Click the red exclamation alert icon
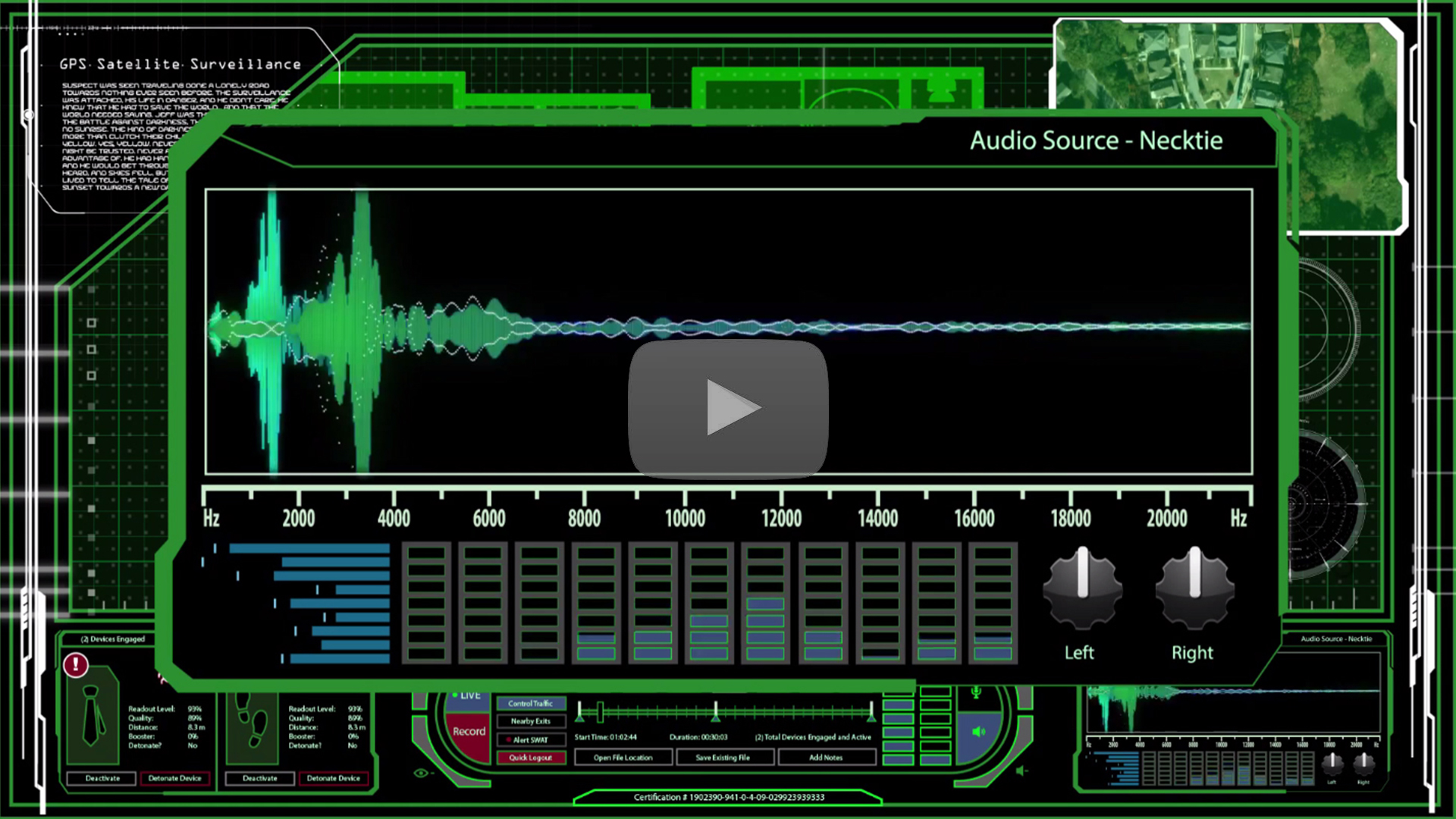The image size is (1456, 819). click(x=76, y=665)
